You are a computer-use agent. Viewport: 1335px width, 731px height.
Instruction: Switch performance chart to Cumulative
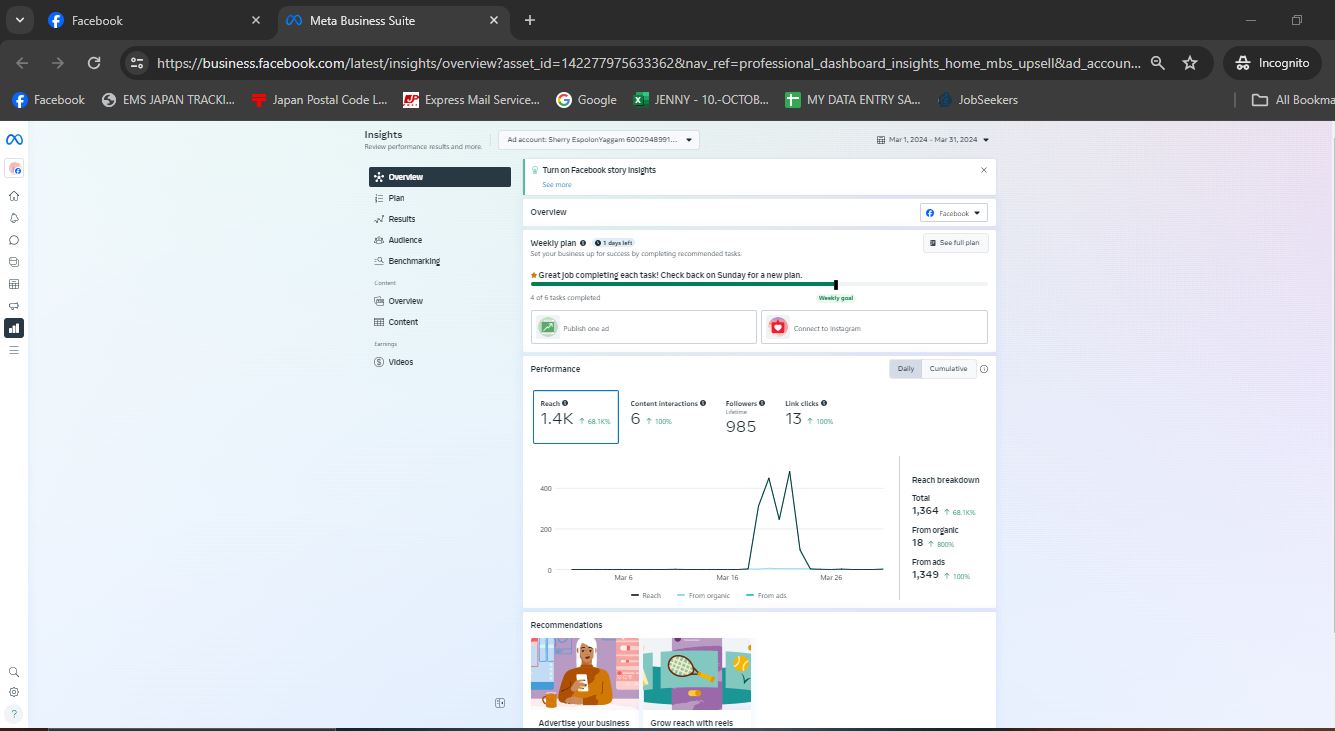tap(948, 369)
